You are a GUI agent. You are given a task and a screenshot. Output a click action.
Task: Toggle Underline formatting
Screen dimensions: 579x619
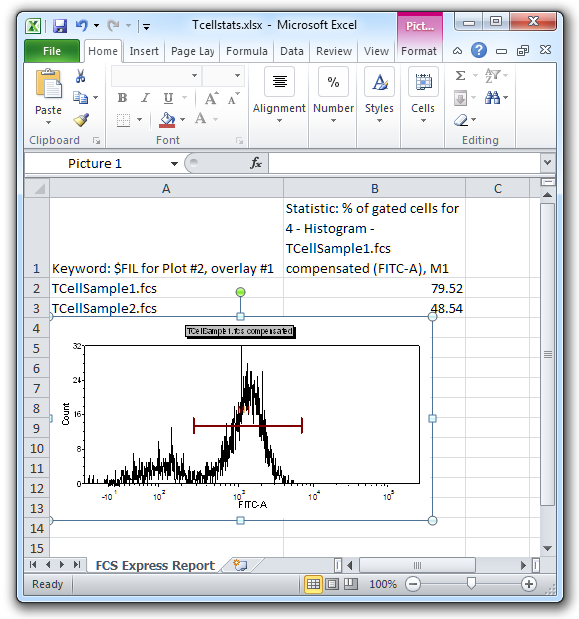pyautogui.click(x=168, y=98)
